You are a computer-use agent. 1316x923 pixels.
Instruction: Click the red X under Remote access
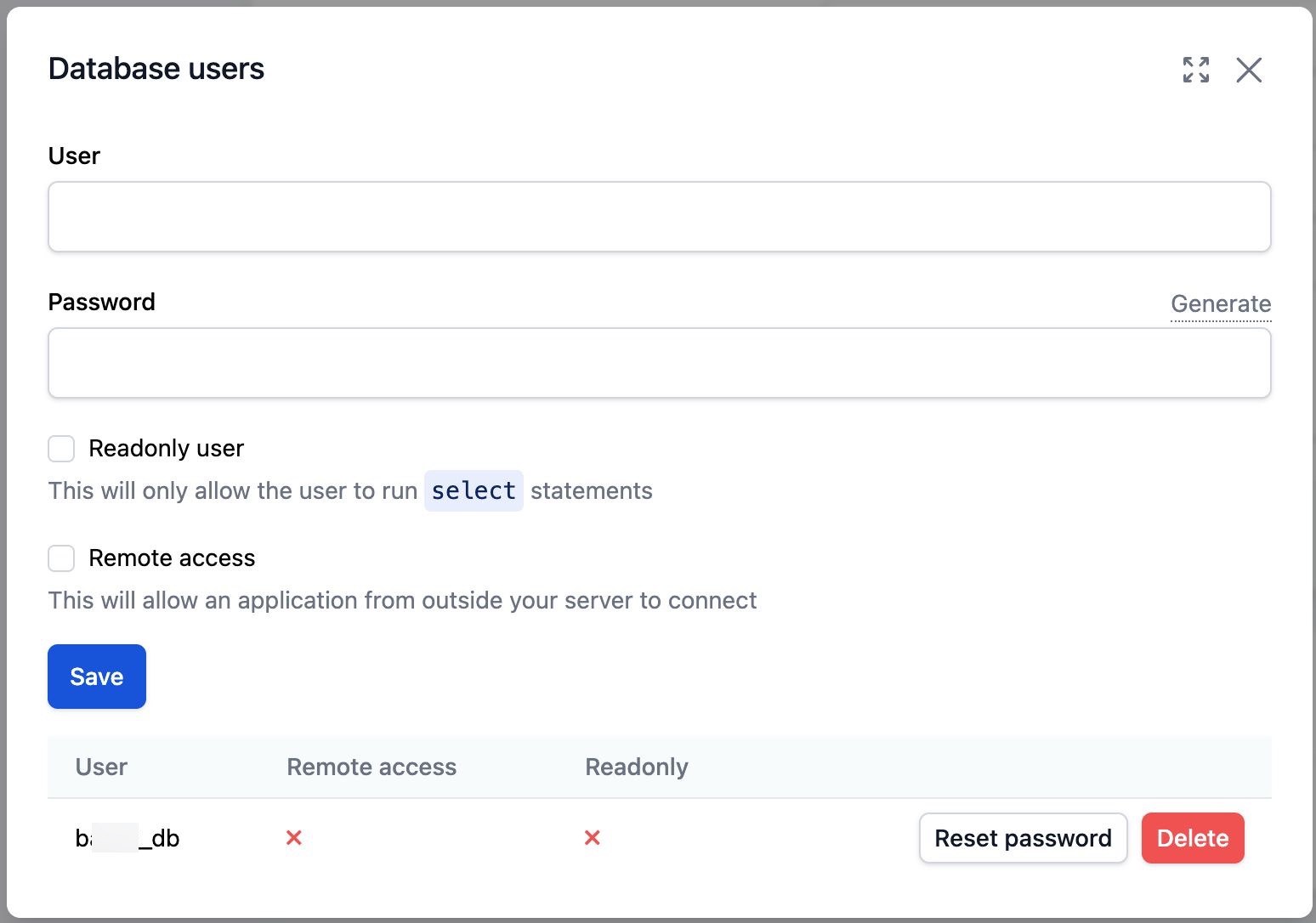tap(294, 838)
